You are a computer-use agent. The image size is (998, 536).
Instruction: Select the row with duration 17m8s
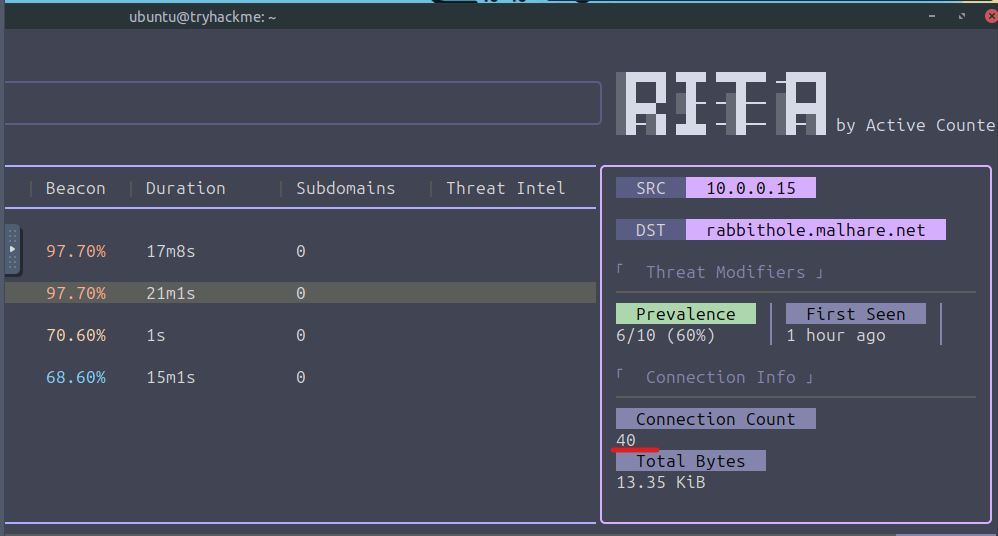(x=300, y=251)
